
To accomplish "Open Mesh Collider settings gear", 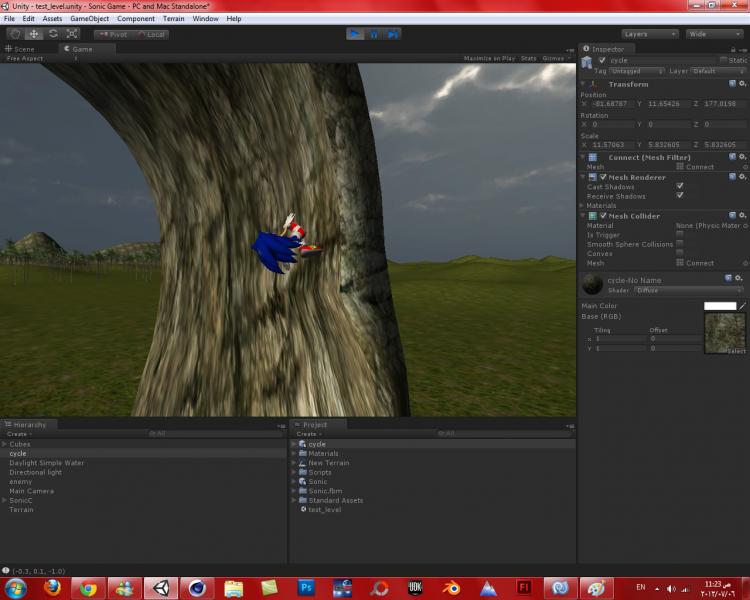I will [742, 215].
